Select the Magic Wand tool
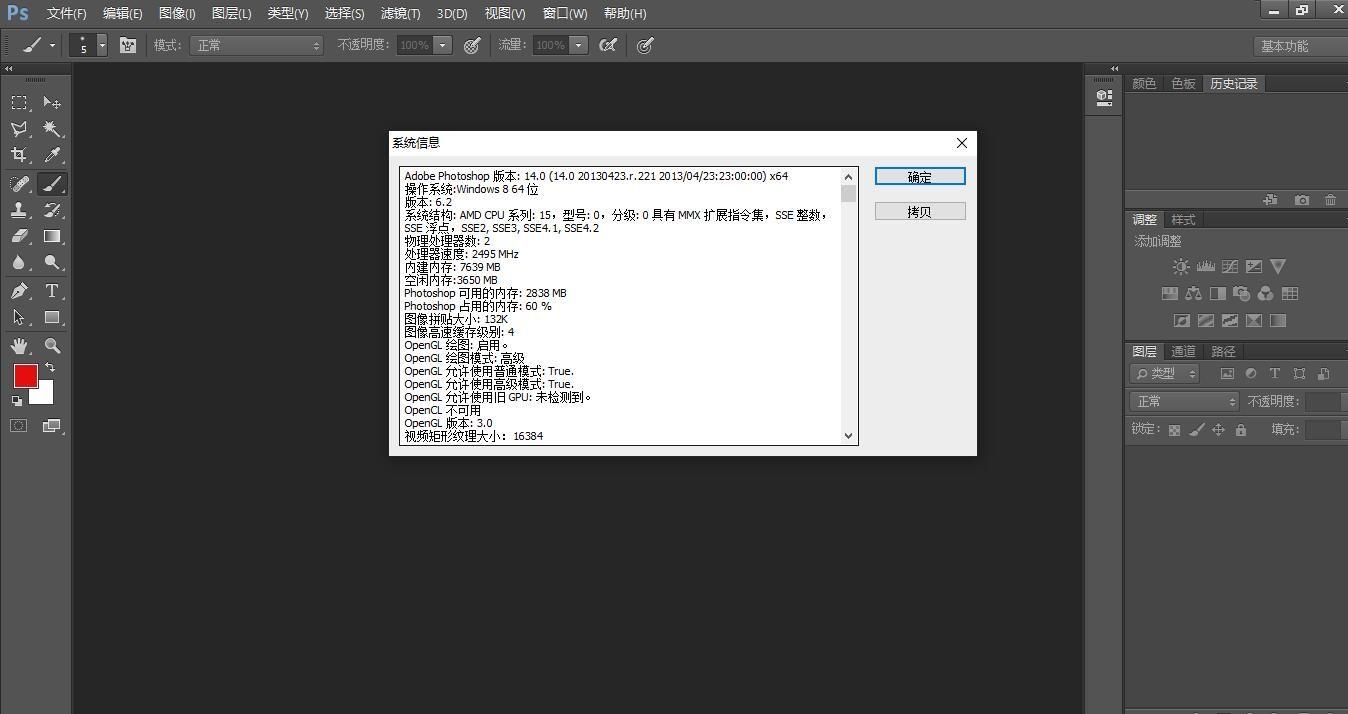 pos(52,128)
